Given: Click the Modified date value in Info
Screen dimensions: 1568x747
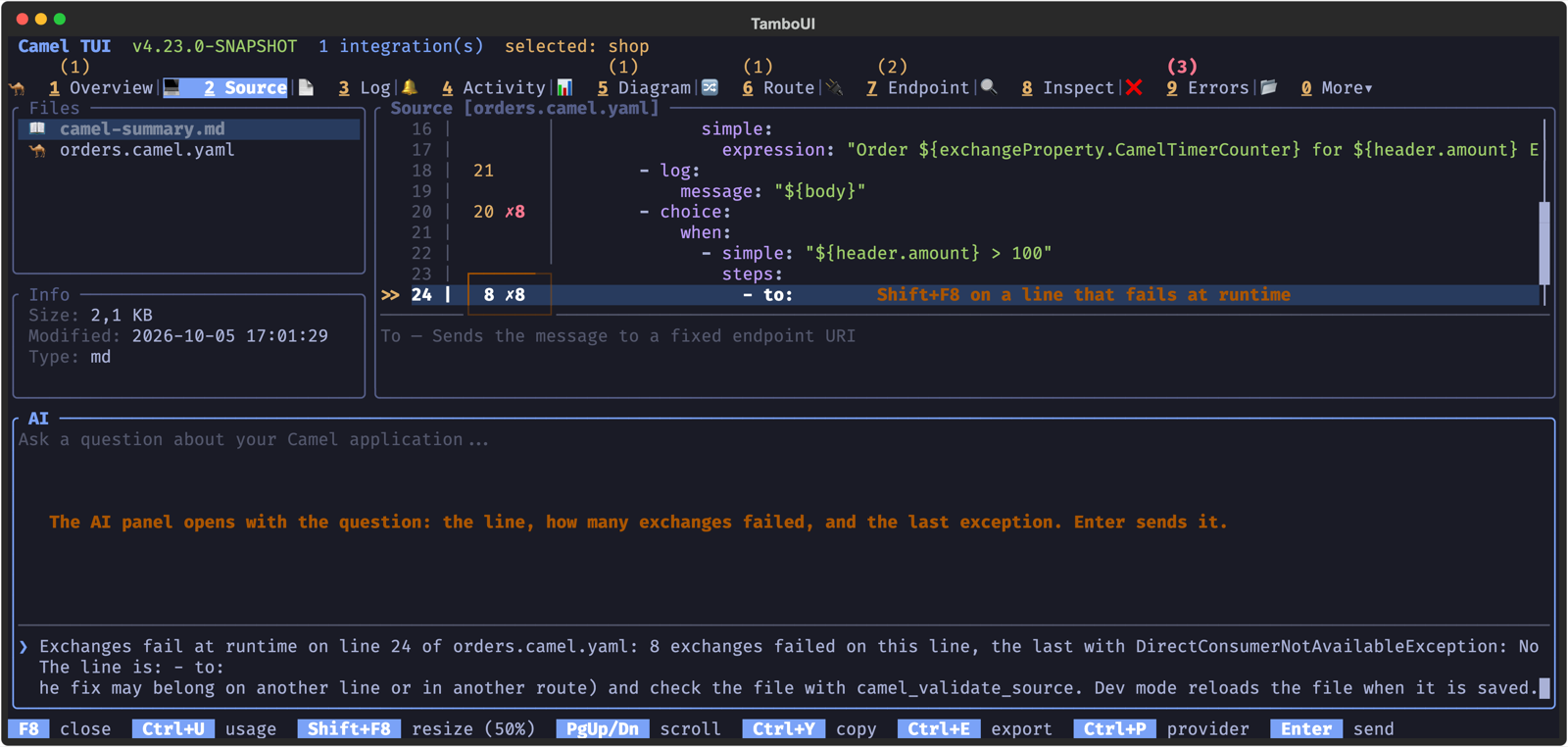Looking at the screenshot, I should point(230,336).
